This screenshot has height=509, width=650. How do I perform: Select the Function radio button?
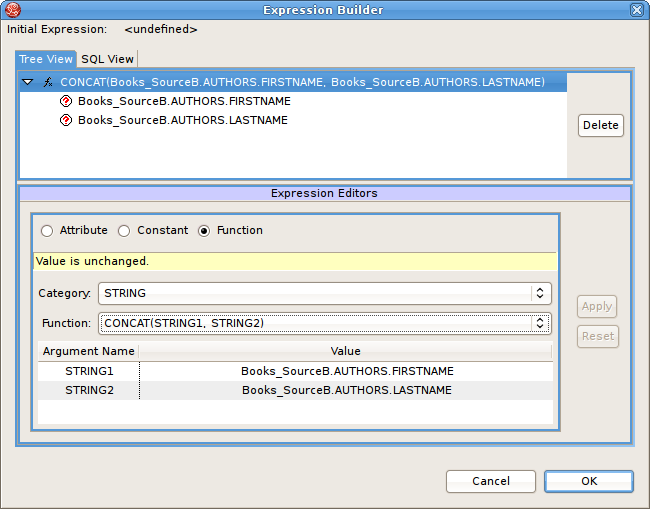pos(204,231)
